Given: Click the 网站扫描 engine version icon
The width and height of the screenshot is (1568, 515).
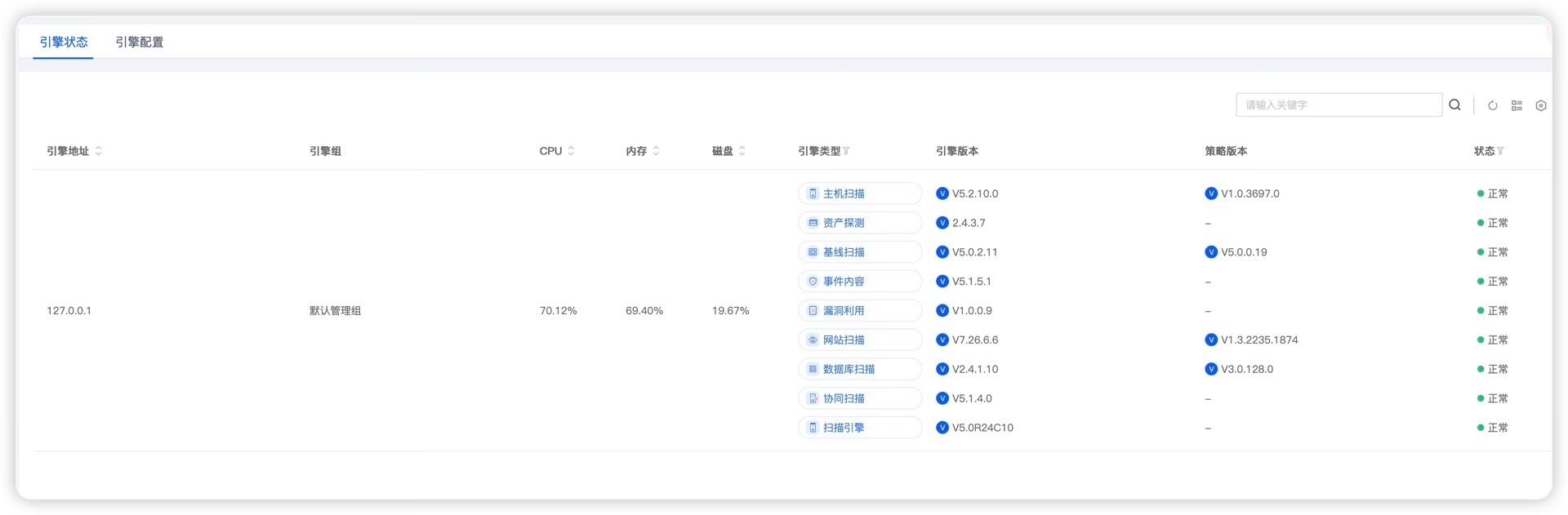Looking at the screenshot, I should pyautogui.click(x=942, y=340).
